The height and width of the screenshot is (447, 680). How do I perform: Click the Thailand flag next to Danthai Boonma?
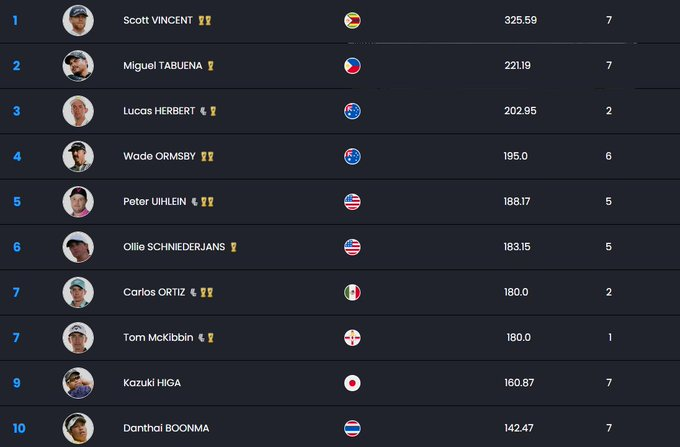(352, 428)
